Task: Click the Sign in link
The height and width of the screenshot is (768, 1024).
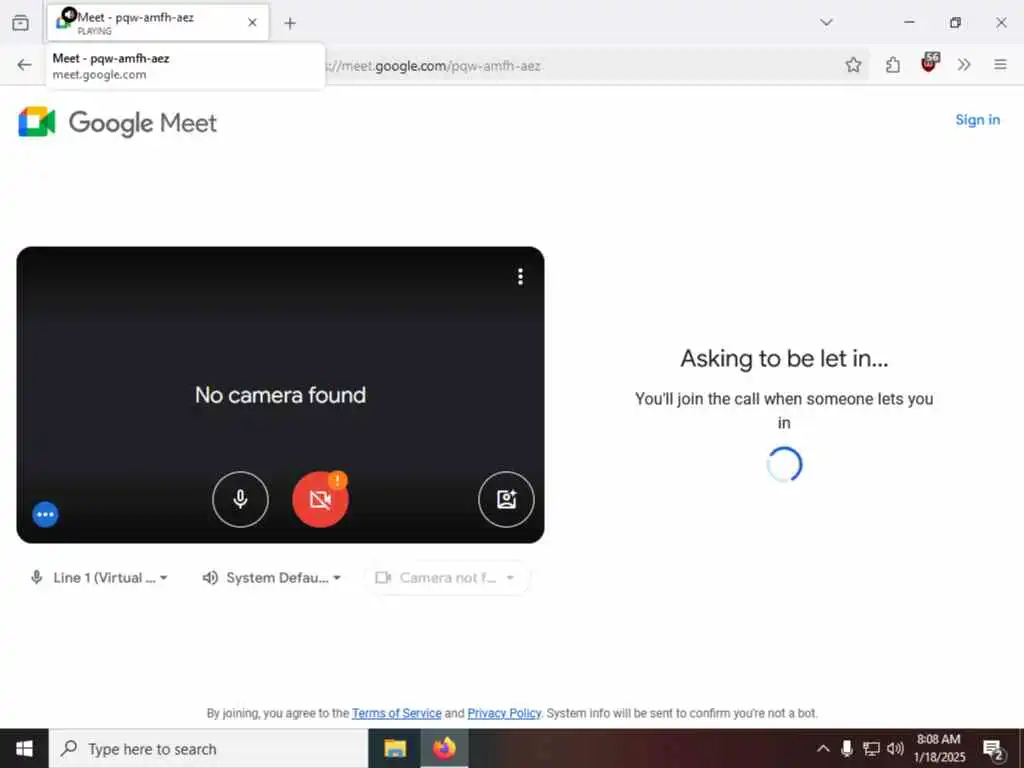Action: coord(978,120)
